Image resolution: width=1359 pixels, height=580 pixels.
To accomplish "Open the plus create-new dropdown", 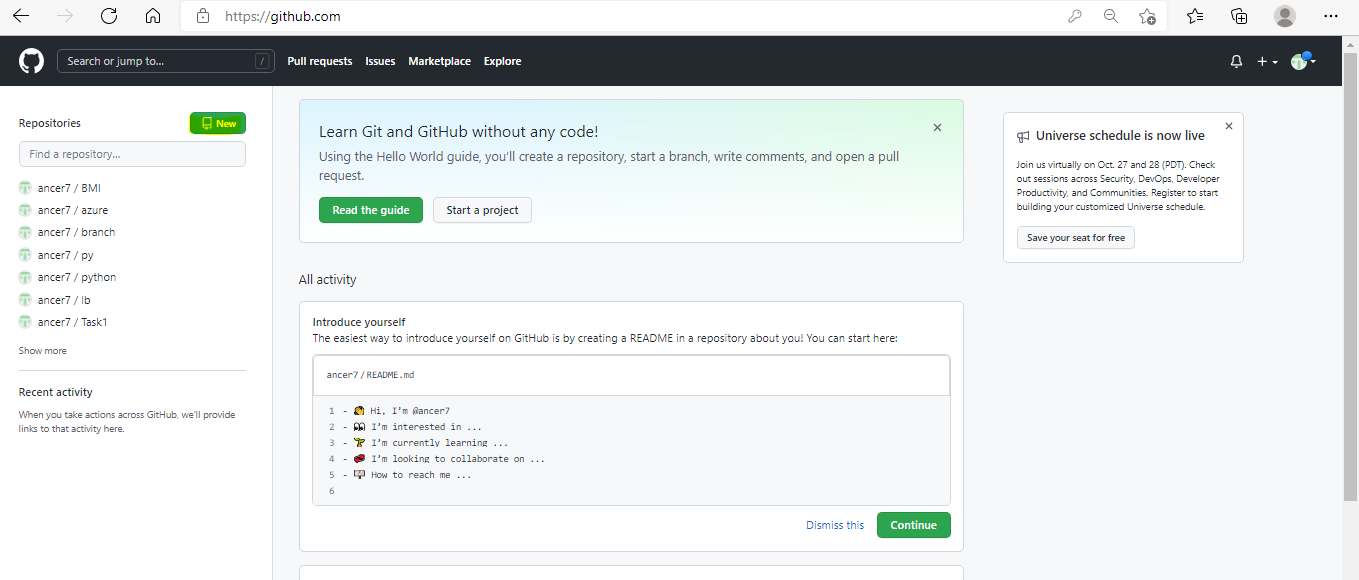I will (x=1267, y=62).
